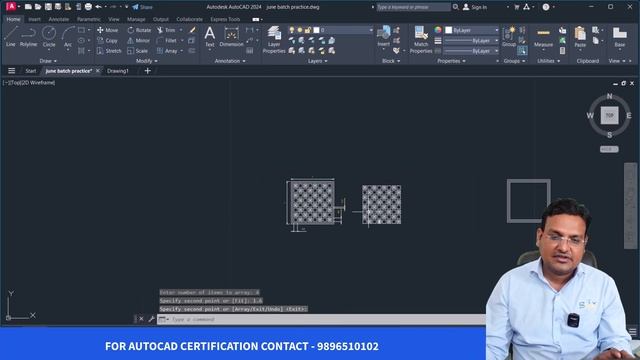Open the Express Tools ribbon tab
This screenshot has height=360, width=640.
(225, 19)
